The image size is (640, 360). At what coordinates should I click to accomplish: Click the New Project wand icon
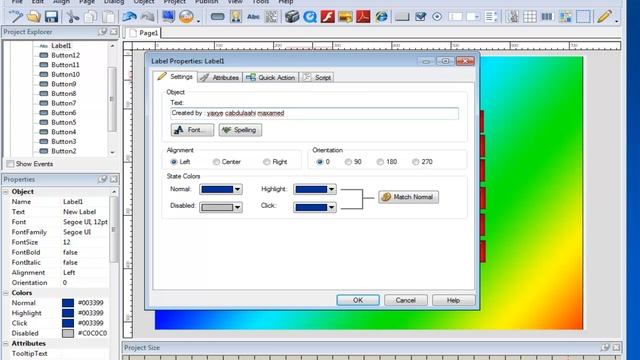pyautogui.click(x=16, y=17)
